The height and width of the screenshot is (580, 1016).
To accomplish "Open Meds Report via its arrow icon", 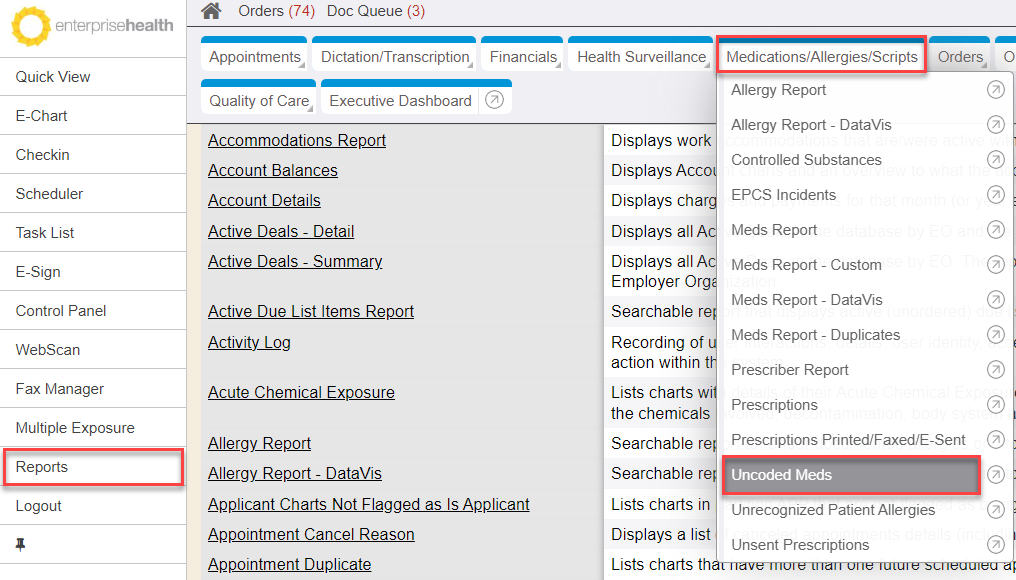I will [x=995, y=230].
